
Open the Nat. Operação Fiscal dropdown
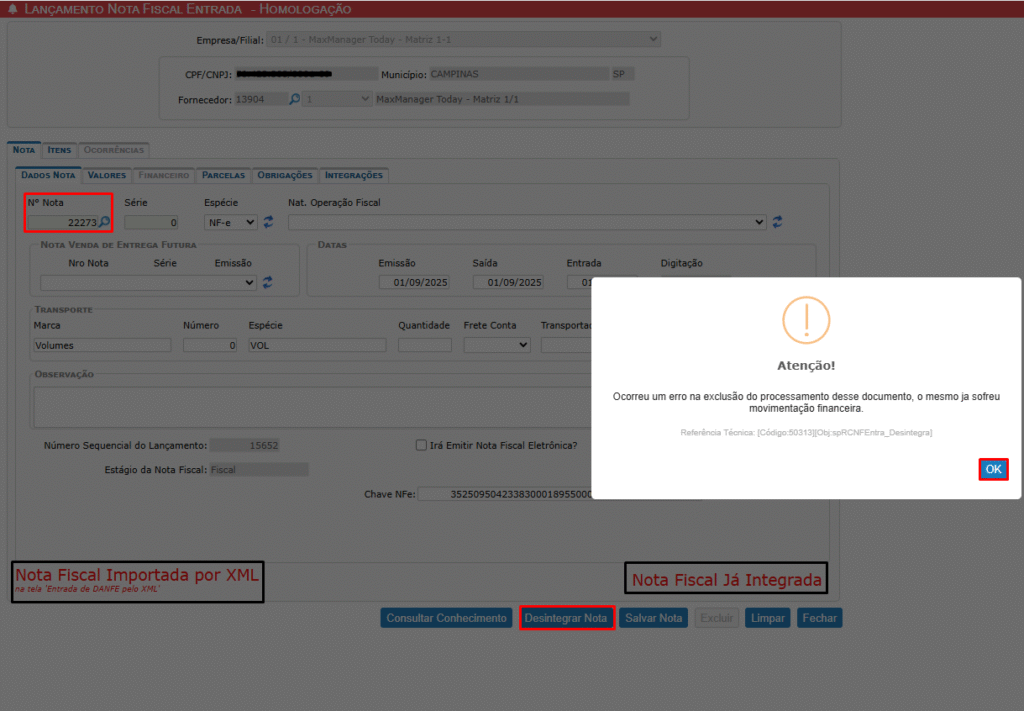527,222
